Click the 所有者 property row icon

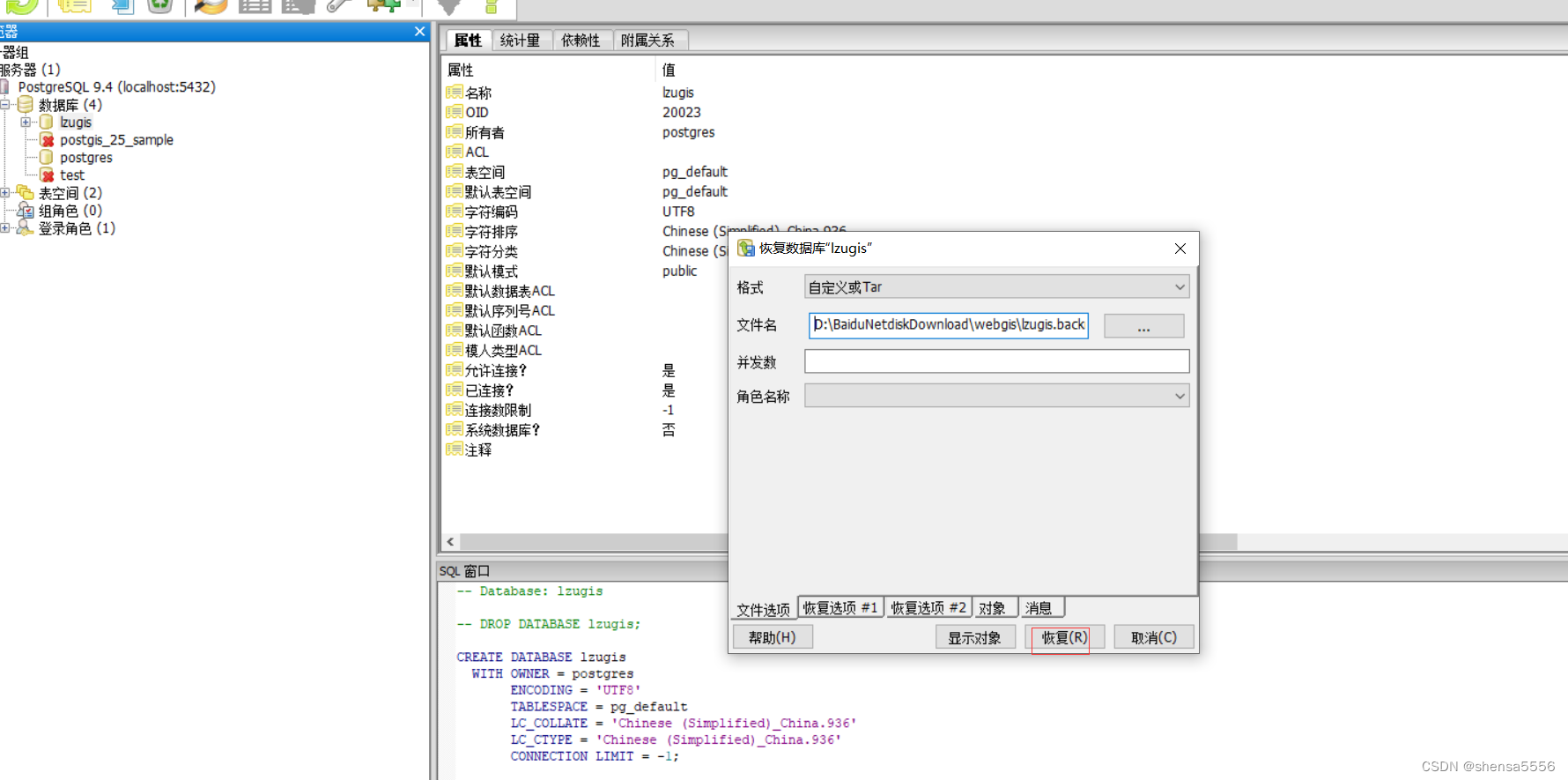[454, 132]
